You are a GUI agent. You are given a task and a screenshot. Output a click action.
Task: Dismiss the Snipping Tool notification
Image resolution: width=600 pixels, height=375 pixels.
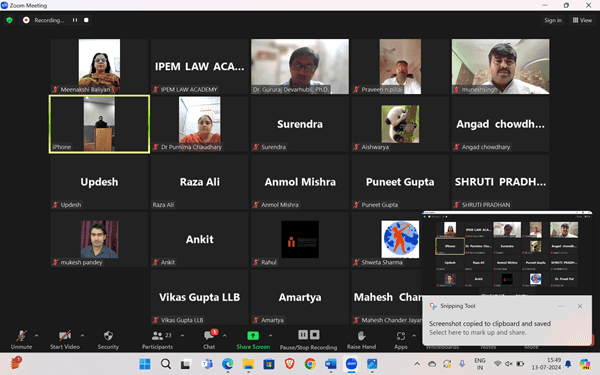tap(580, 306)
